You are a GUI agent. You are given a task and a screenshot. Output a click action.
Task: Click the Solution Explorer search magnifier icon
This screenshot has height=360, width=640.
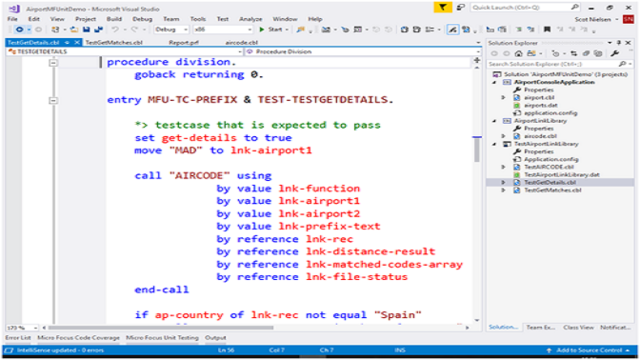pyautogui.click(x=622, y=64)
